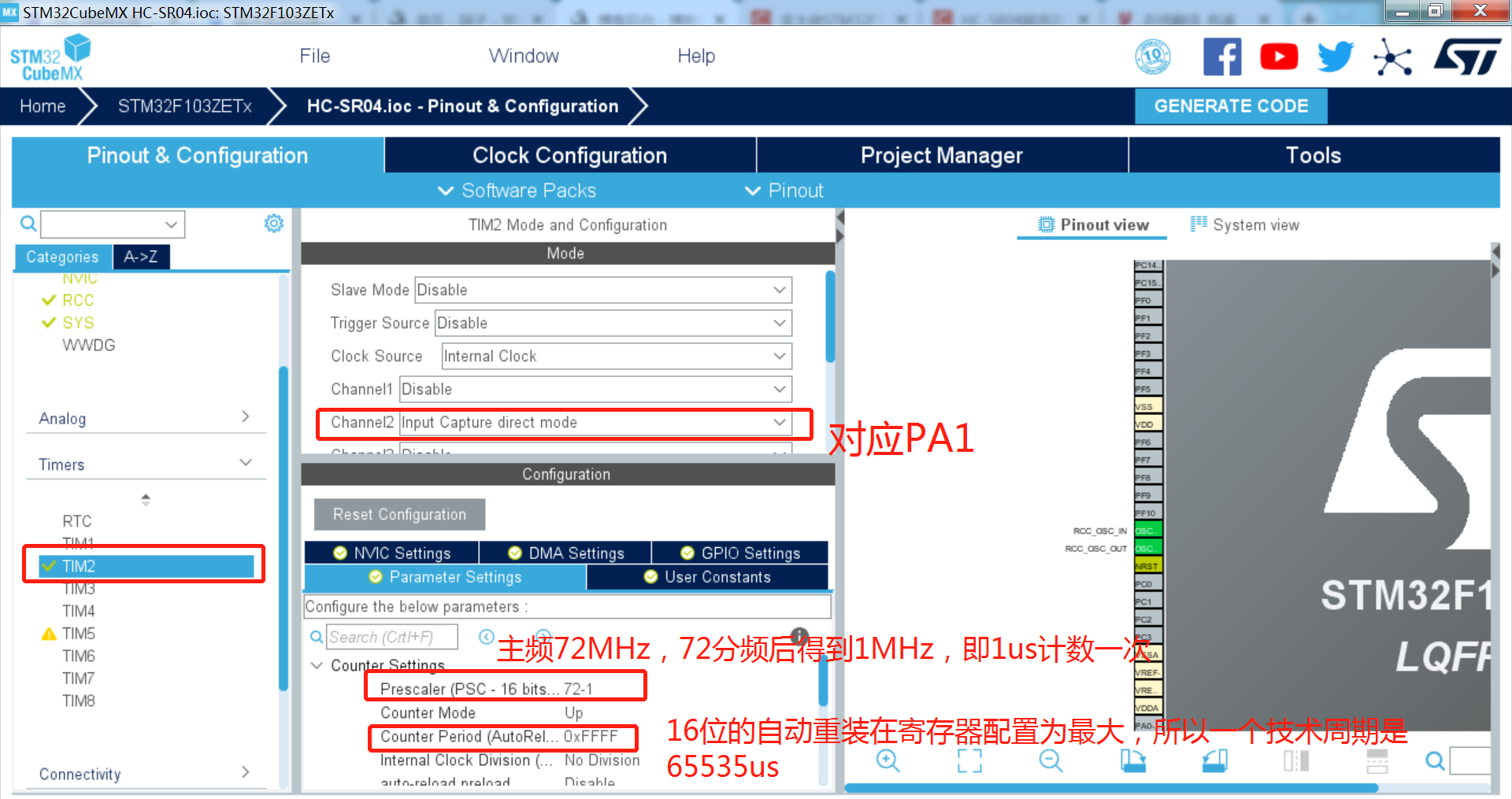
Task: Click the STM32CubeMX logo
Action: coord(50,57)
